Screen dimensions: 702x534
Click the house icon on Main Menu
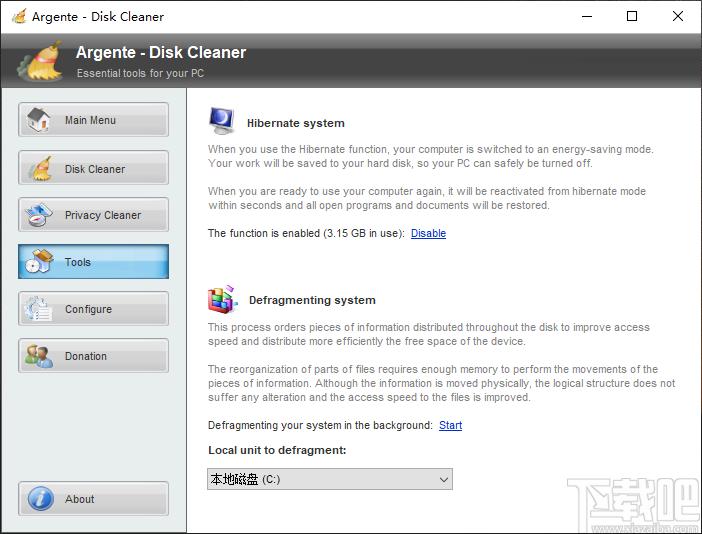pos(39,120)
